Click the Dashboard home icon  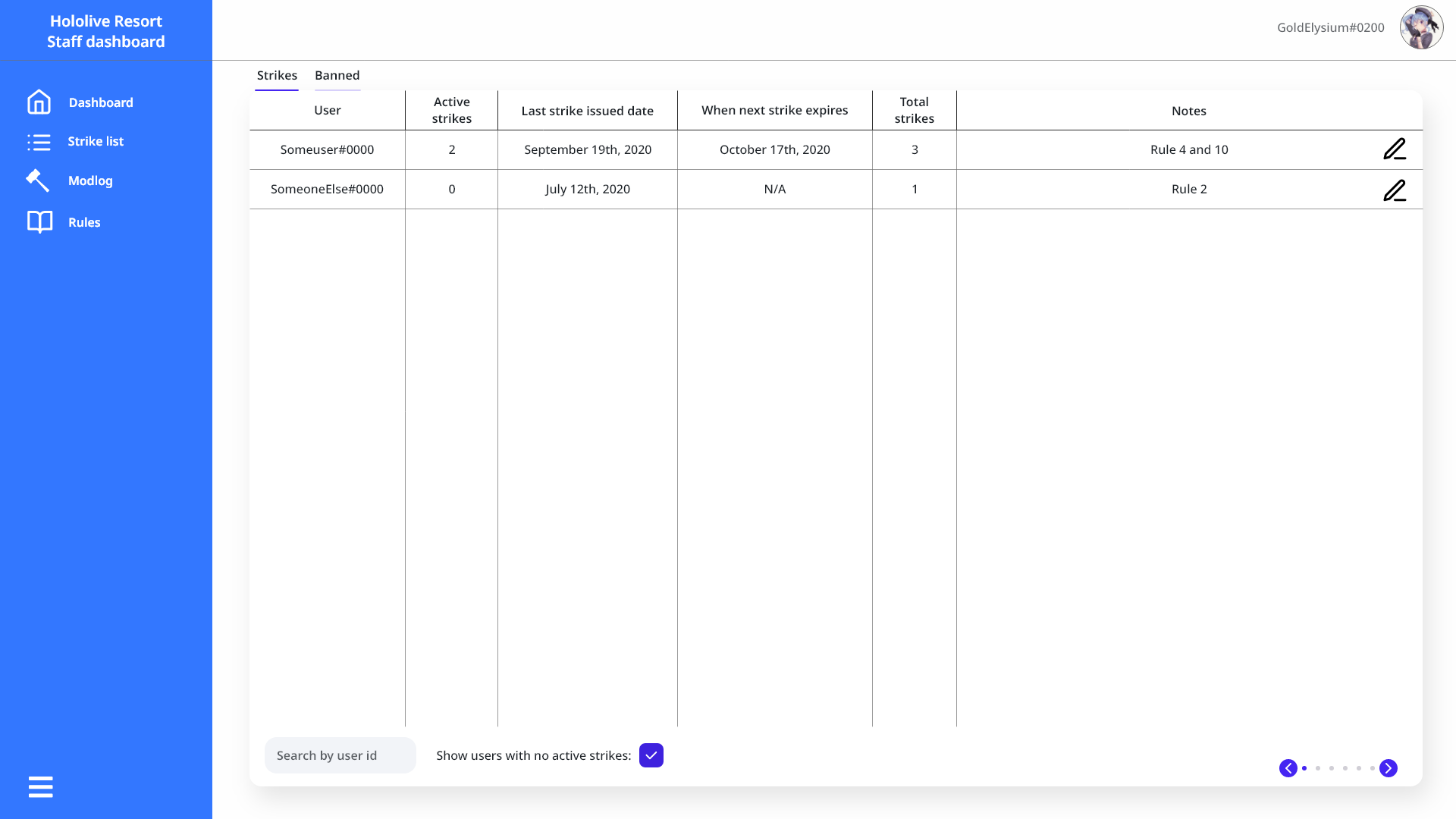pyautogui.click(x=39, y=102)
